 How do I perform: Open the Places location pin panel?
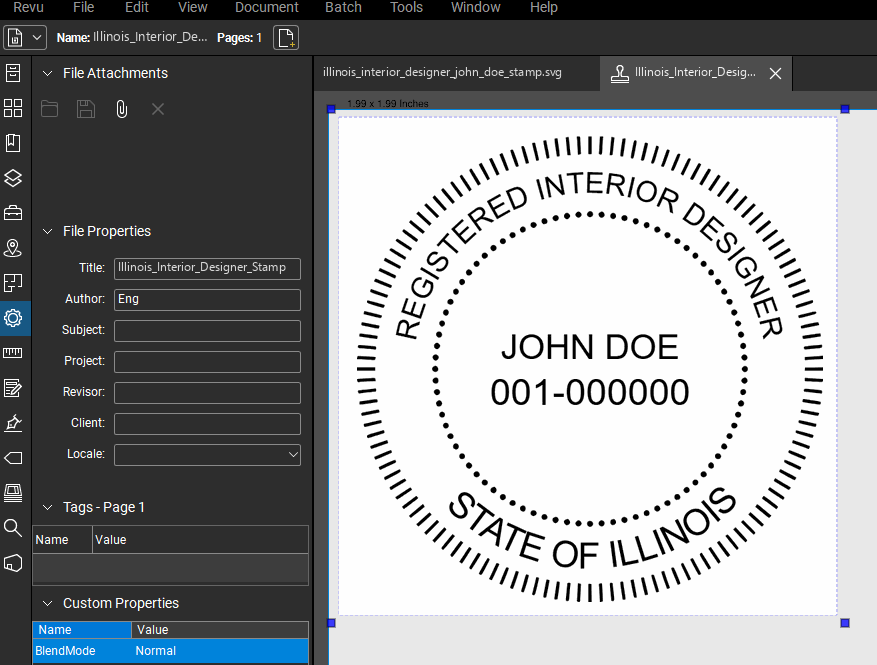tap(13, 248)
